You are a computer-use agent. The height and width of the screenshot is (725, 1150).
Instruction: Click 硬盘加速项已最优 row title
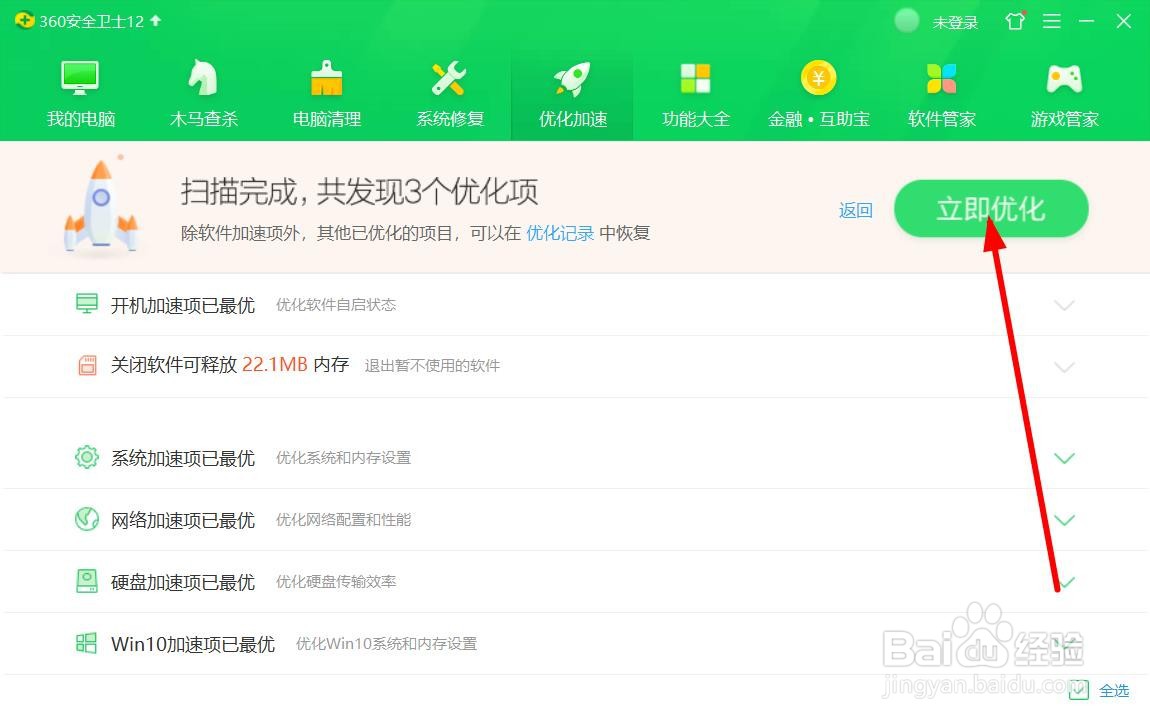pos(183,583)
